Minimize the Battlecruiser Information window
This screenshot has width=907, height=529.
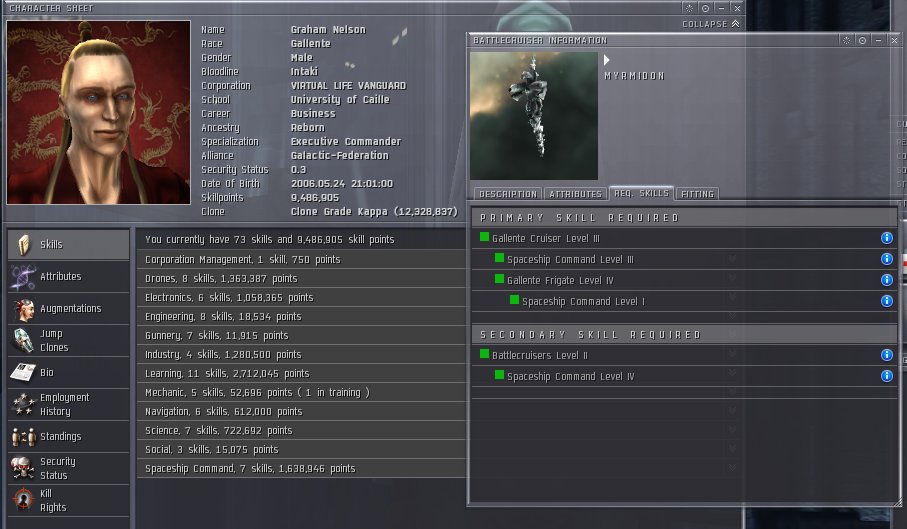tap(879, 40)
